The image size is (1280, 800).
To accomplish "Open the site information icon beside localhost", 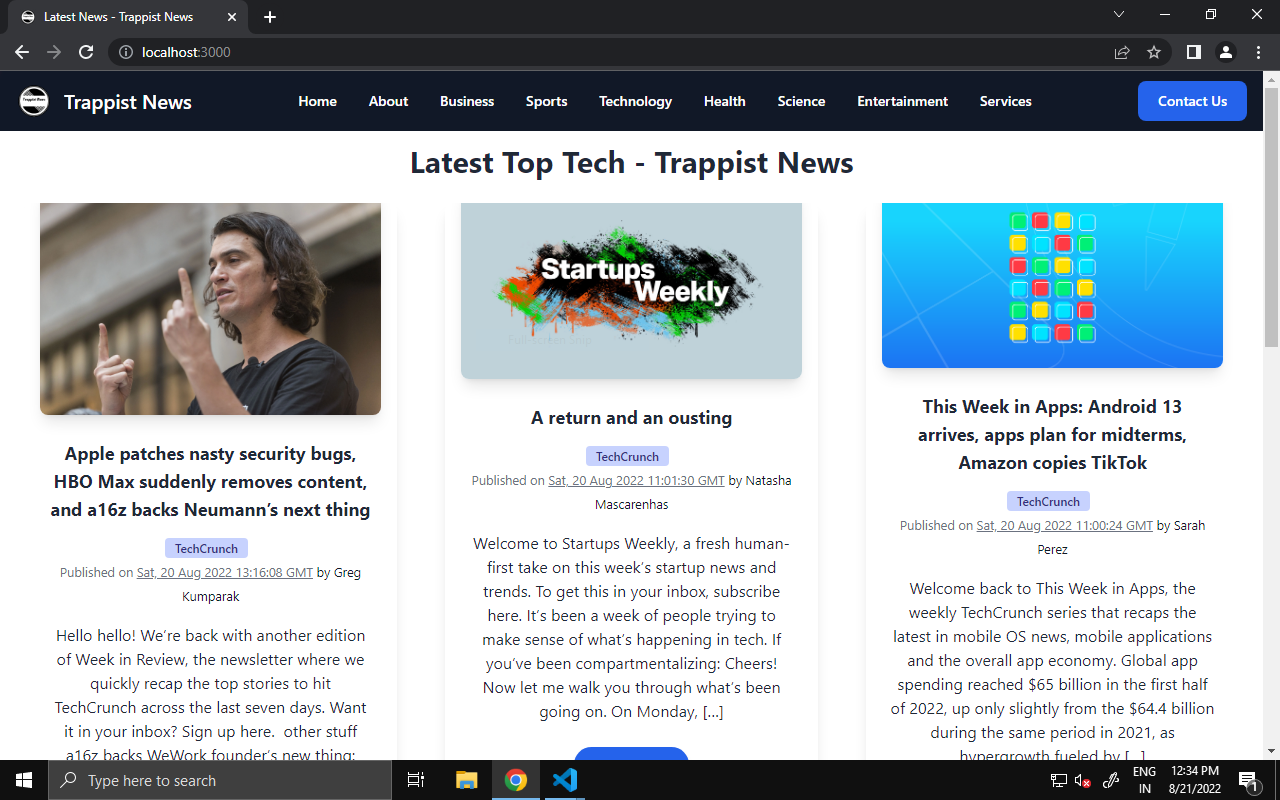I will tap(126, 52).
